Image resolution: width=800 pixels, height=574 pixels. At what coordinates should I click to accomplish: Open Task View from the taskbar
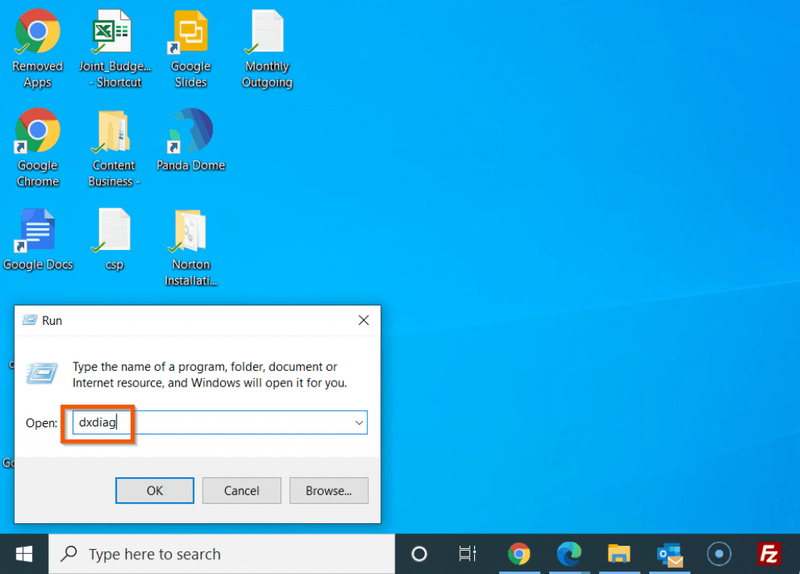(x=467, y=554)
